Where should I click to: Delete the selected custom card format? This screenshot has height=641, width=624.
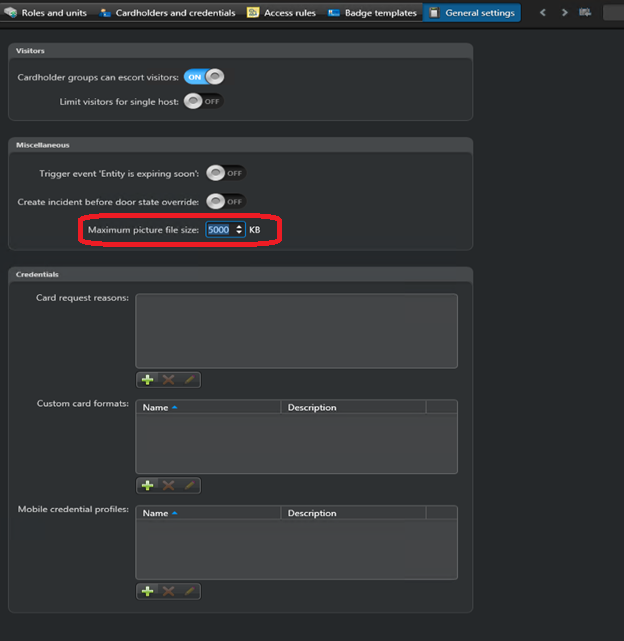point(168,485)
